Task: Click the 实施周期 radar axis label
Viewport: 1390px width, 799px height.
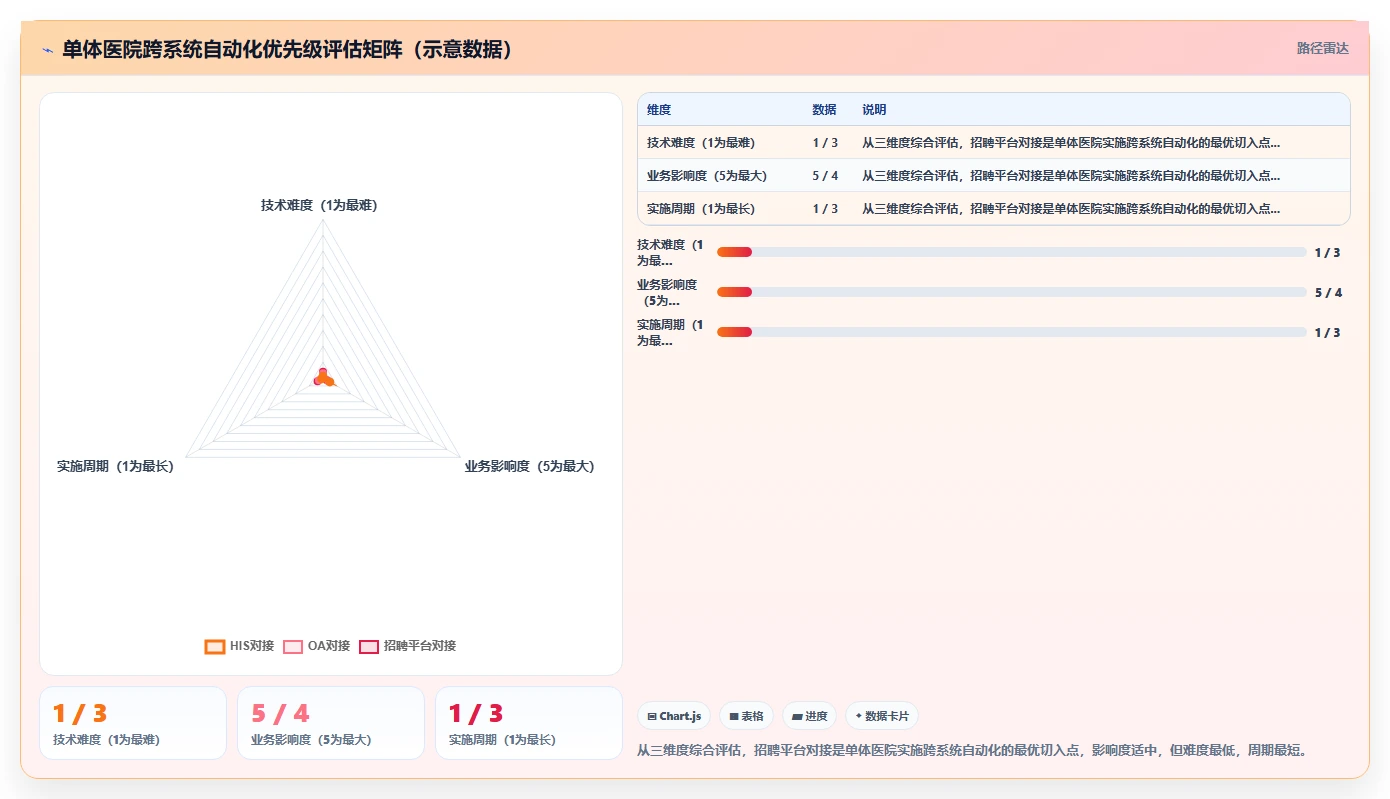Action: pyautogui.click(x=115, y=466)
